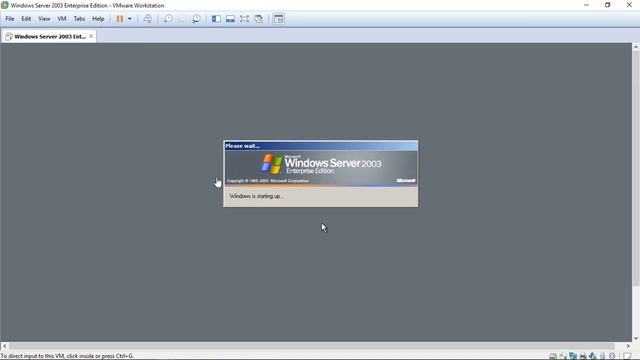Click the 'Please wait...' dialog title
Viewport: 640px width, 360px height.
coord(242,146)
